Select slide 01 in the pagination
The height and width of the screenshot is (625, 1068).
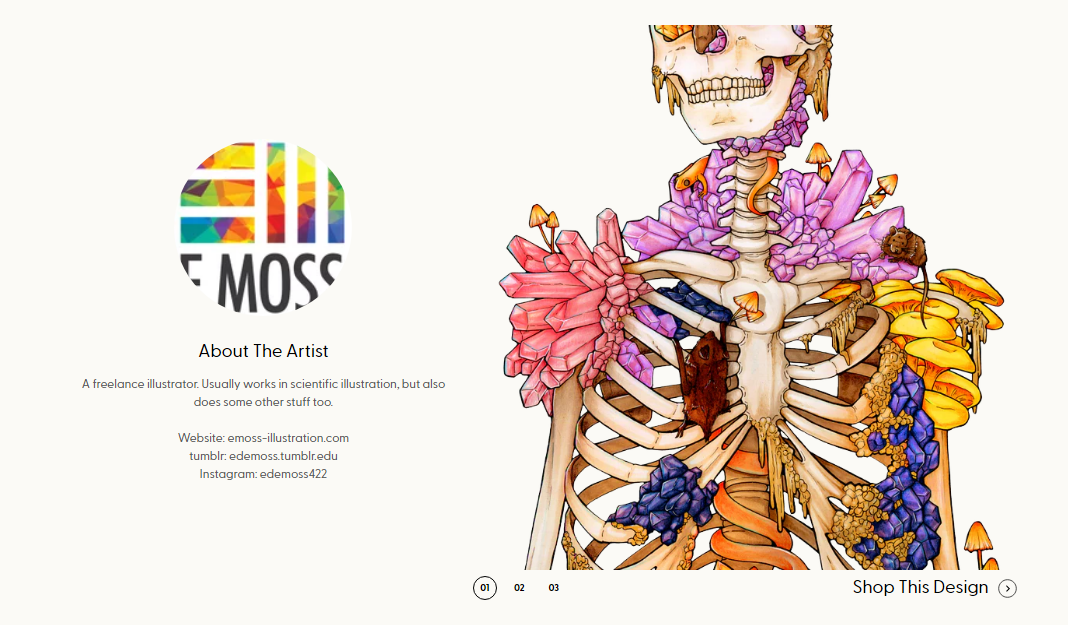coord(485,588)
